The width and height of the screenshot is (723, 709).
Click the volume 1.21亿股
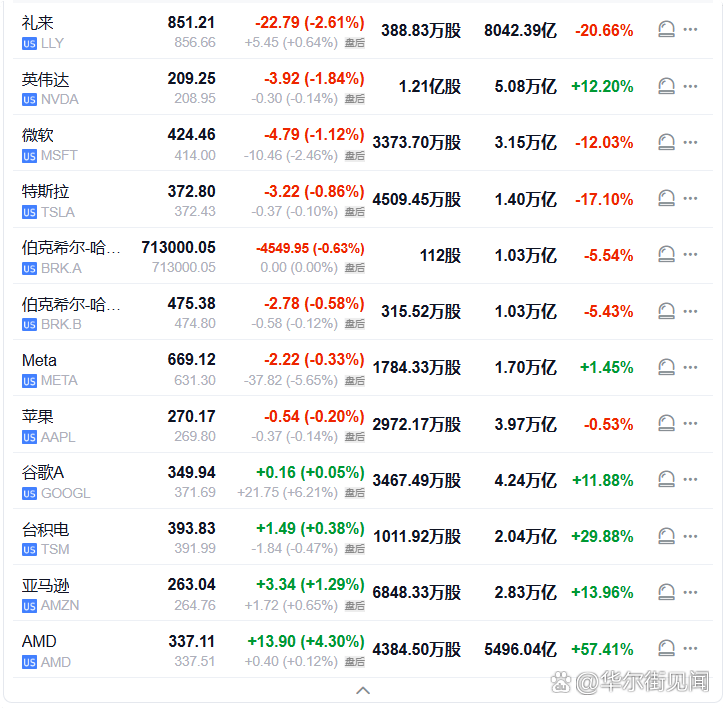point(430,87)
